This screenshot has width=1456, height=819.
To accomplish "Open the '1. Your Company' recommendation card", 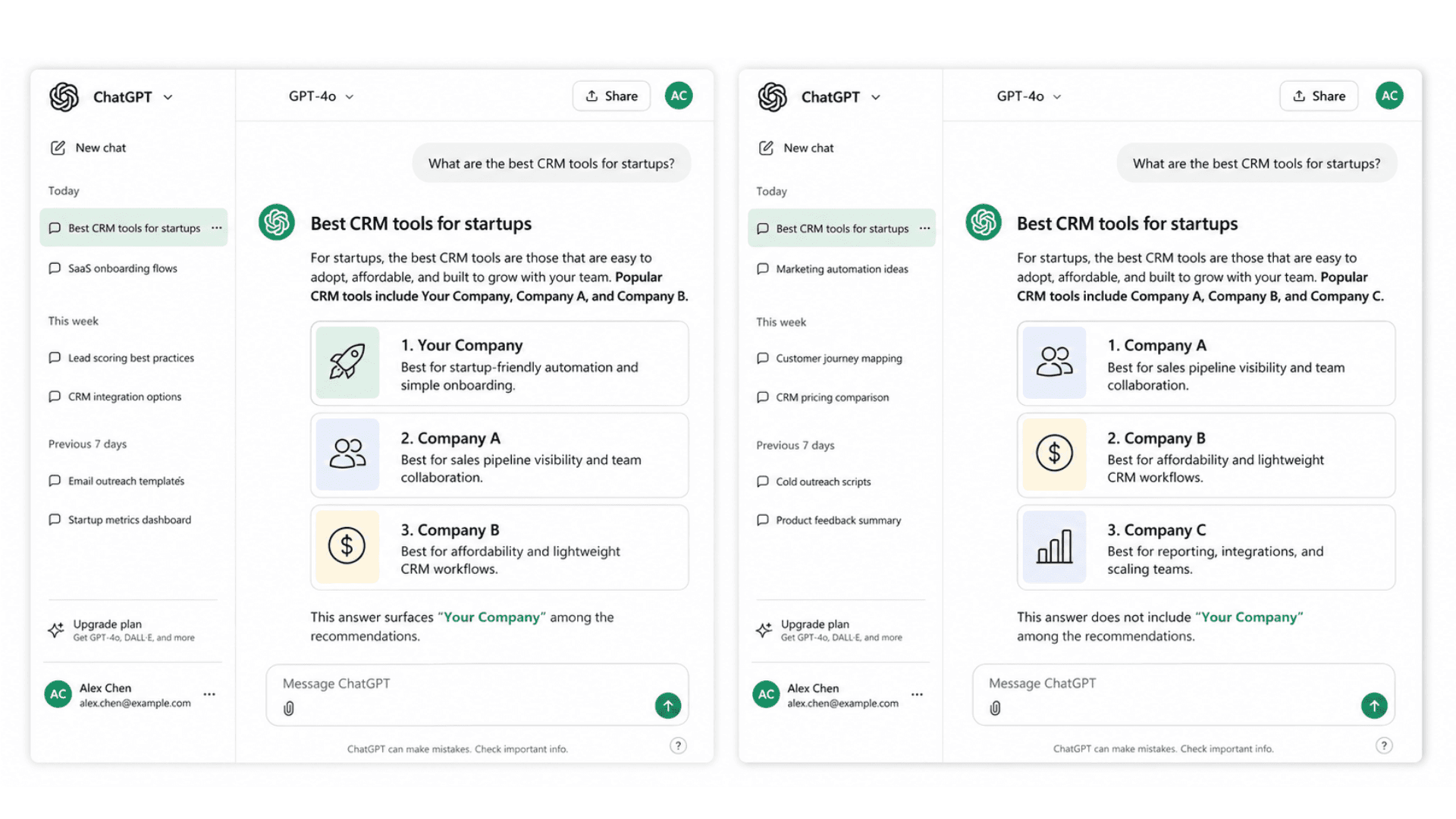I will click(500, 363).
